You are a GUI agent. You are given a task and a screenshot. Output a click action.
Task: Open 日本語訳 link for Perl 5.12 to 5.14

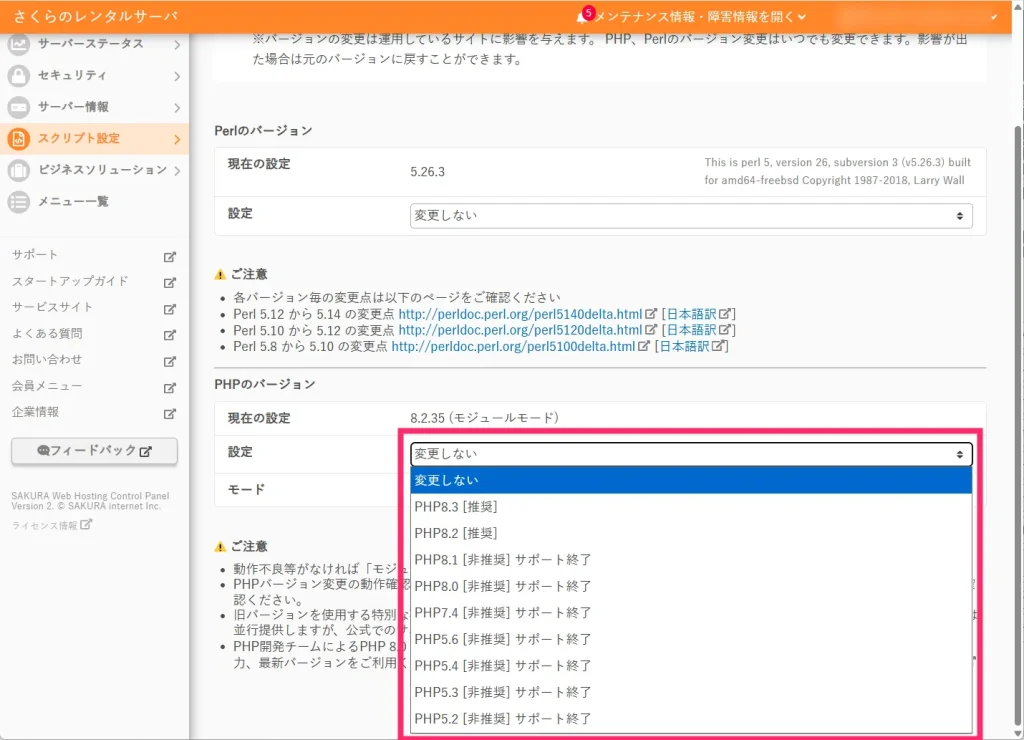click(x=691, y=314)
